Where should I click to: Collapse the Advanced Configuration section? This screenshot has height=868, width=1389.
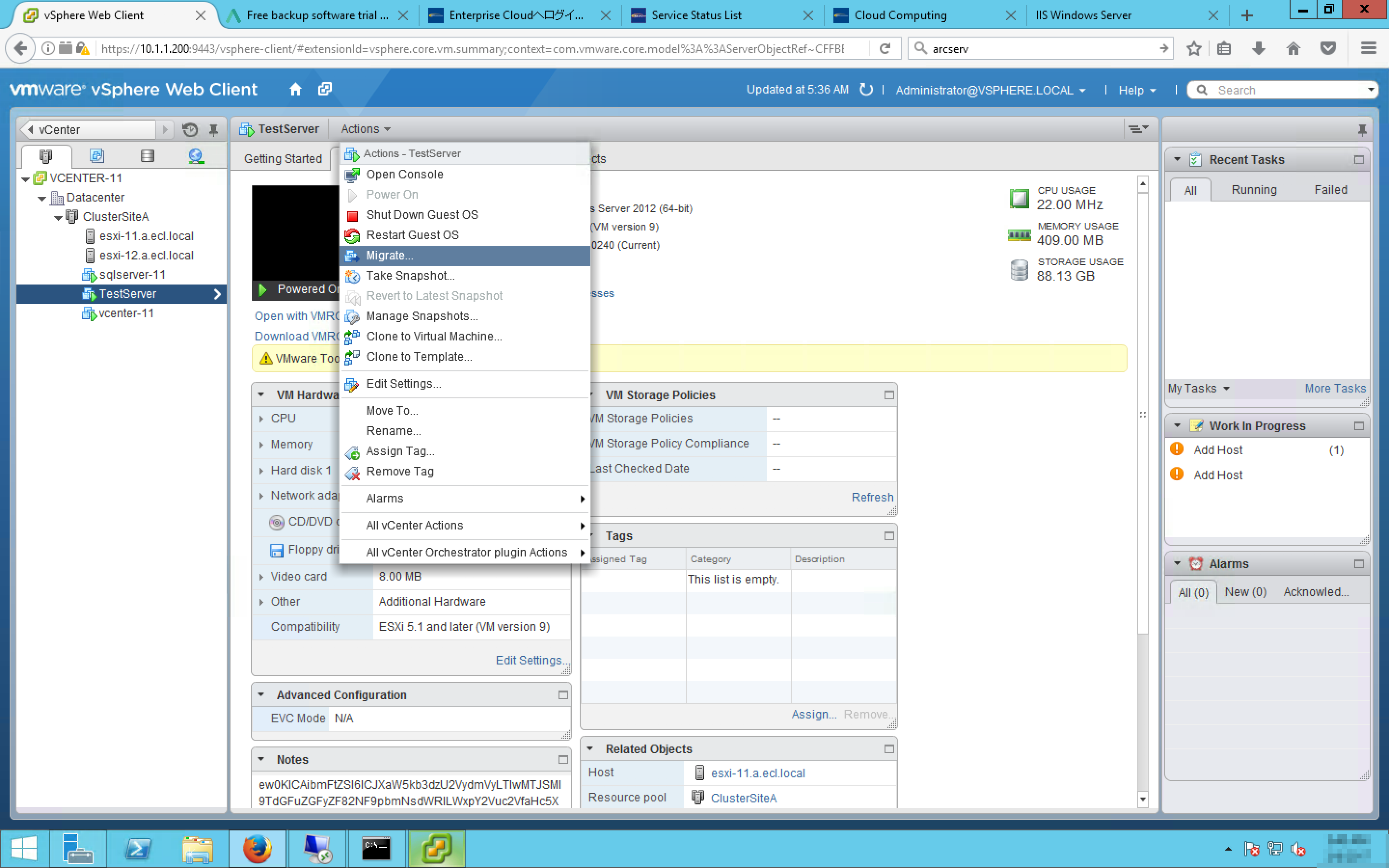[261, 694]
